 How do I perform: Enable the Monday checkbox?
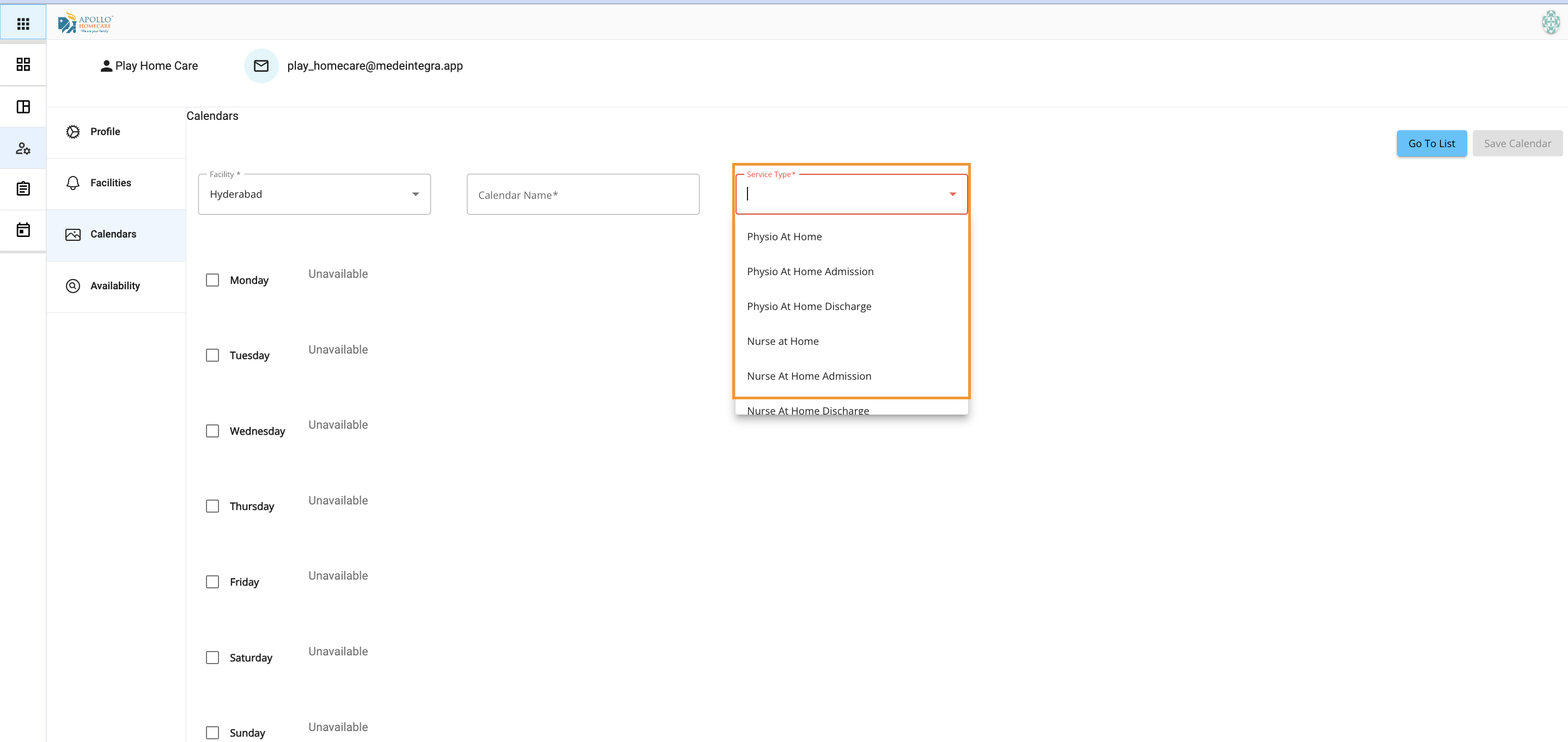(212, 280)
